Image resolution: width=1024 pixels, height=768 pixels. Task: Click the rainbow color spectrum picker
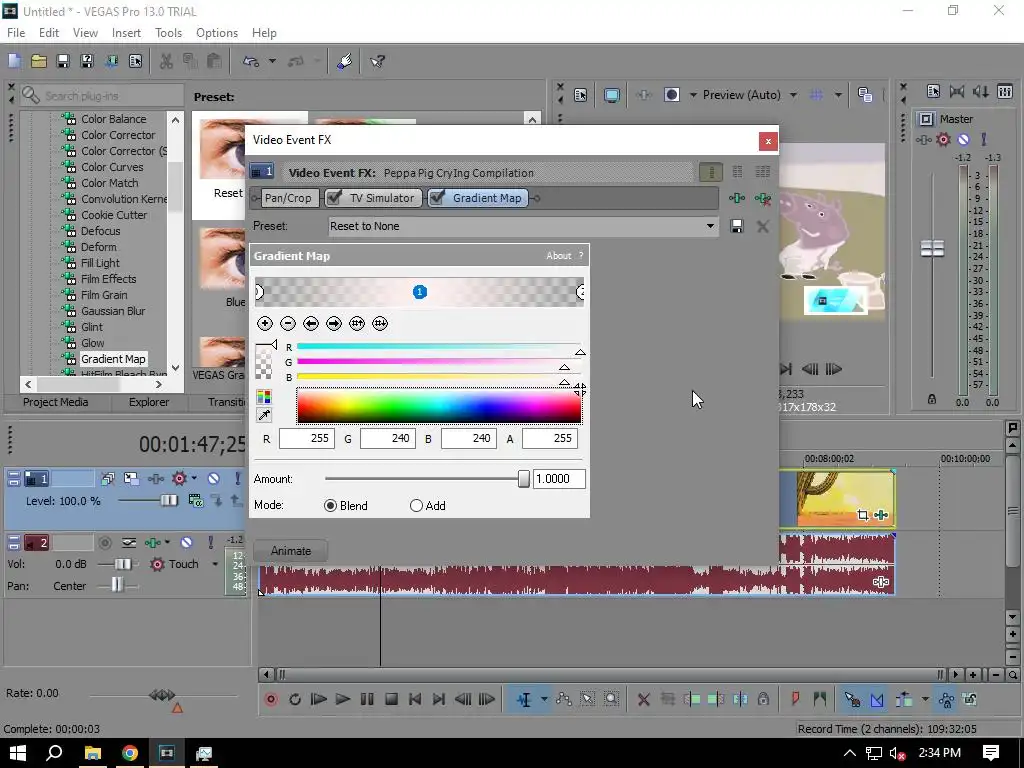[x=438, y=406]
